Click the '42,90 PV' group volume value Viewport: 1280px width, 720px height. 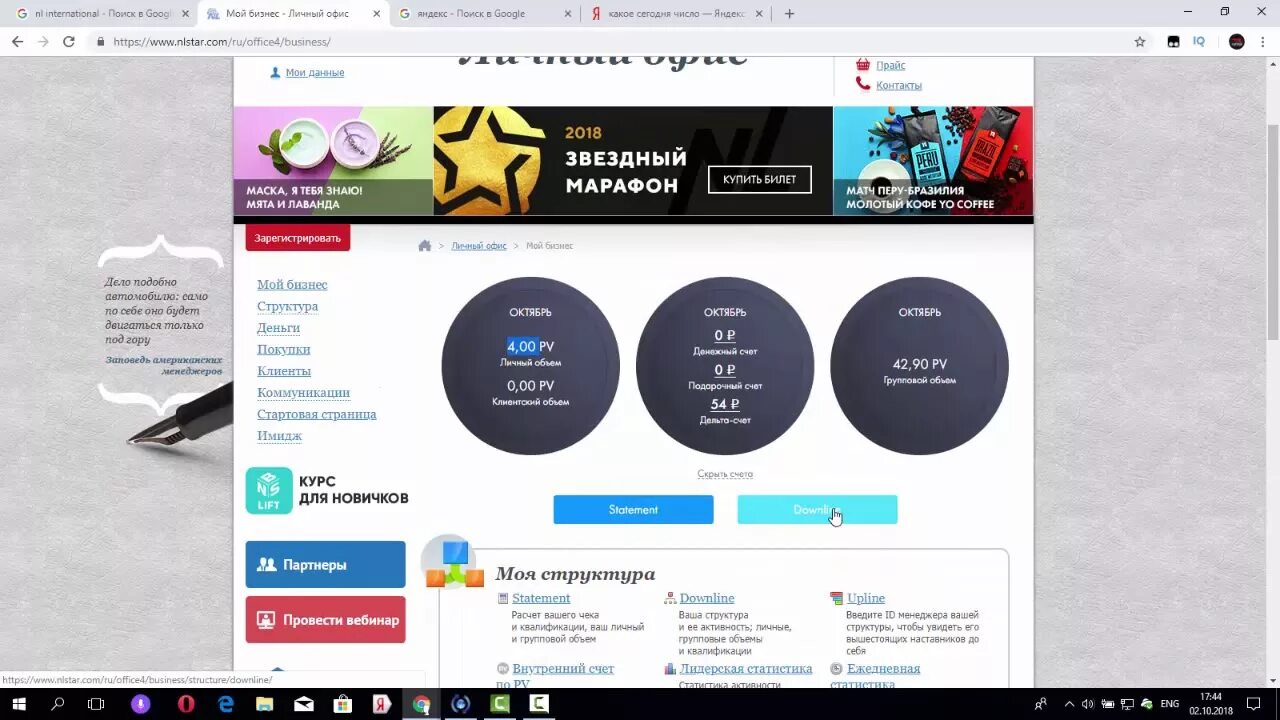tap(920, 365)
